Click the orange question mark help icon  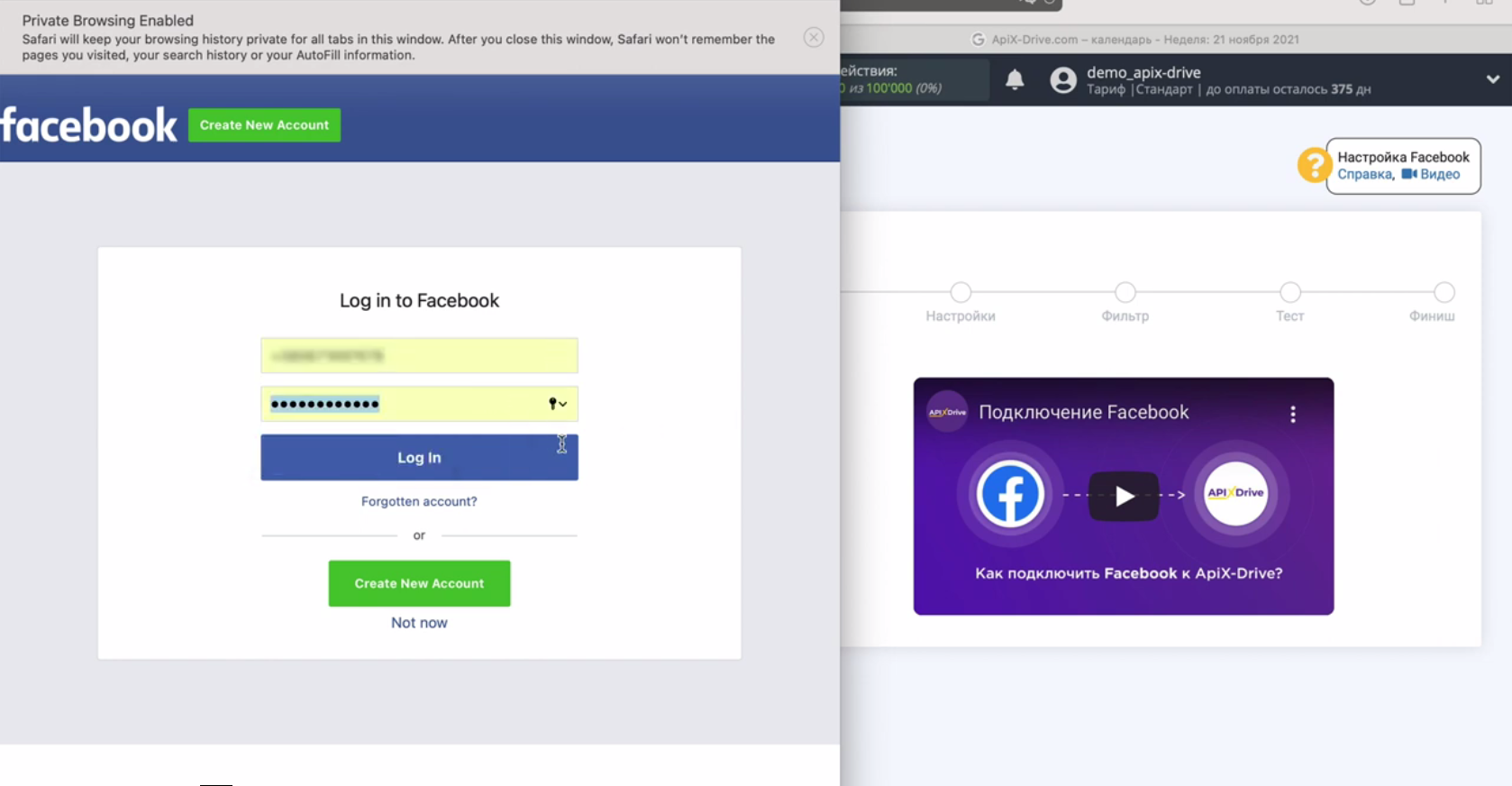tap(1313, 165)
